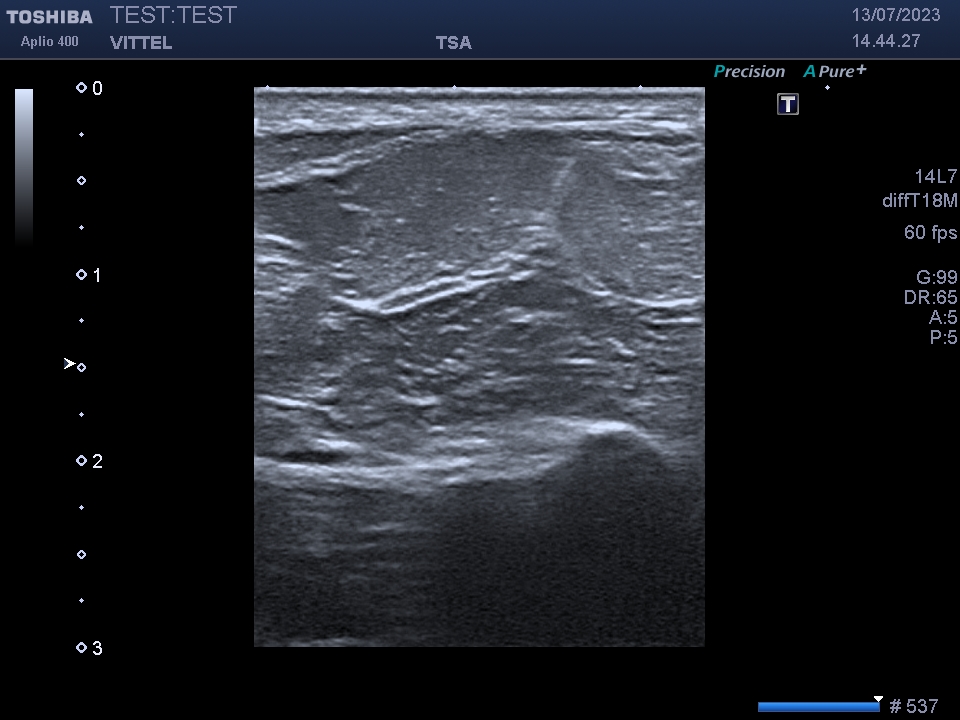
Task: Click the A:5 processing setting
Action: click(941, 317)
